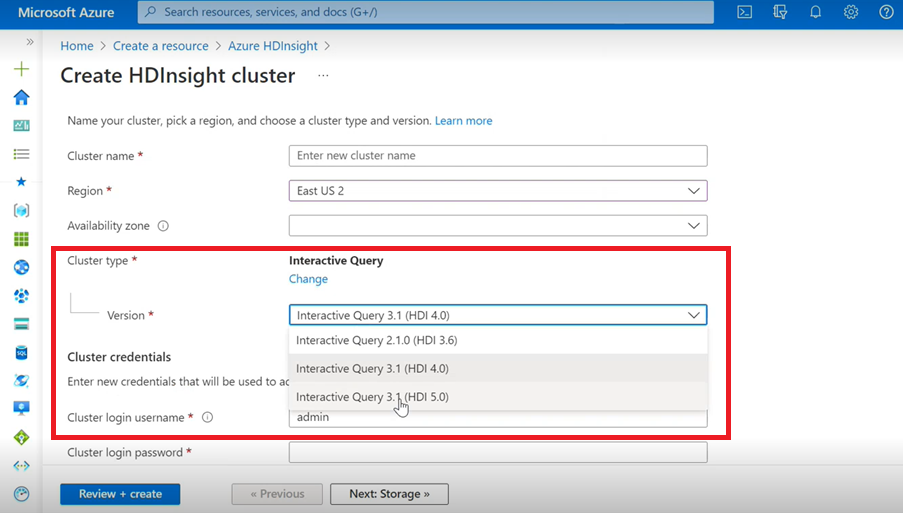Image resolution: width=903 pixels, height=513 pixels.
Task: Open All resources green grid icon
Action: (21, 239)
